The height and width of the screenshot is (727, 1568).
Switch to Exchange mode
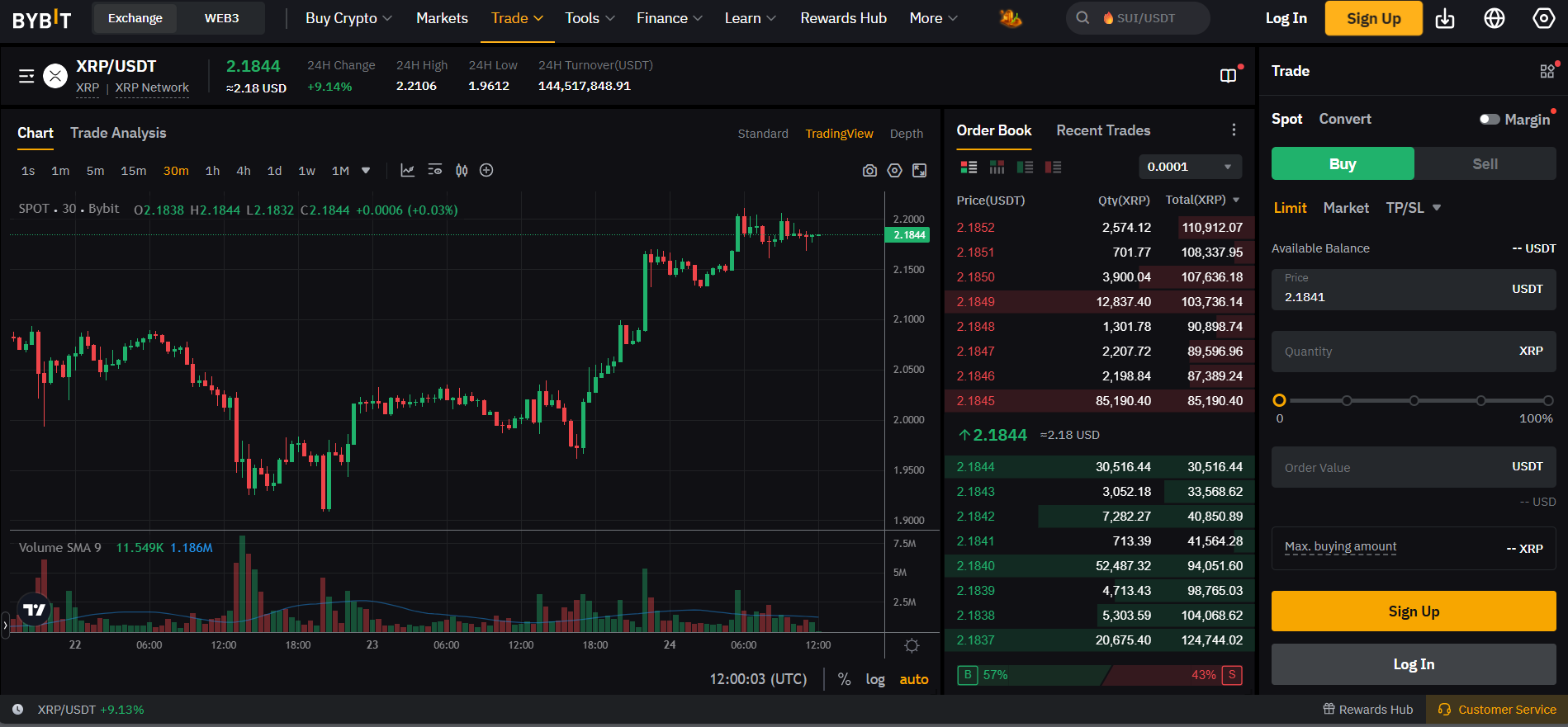tap(135, 18)
